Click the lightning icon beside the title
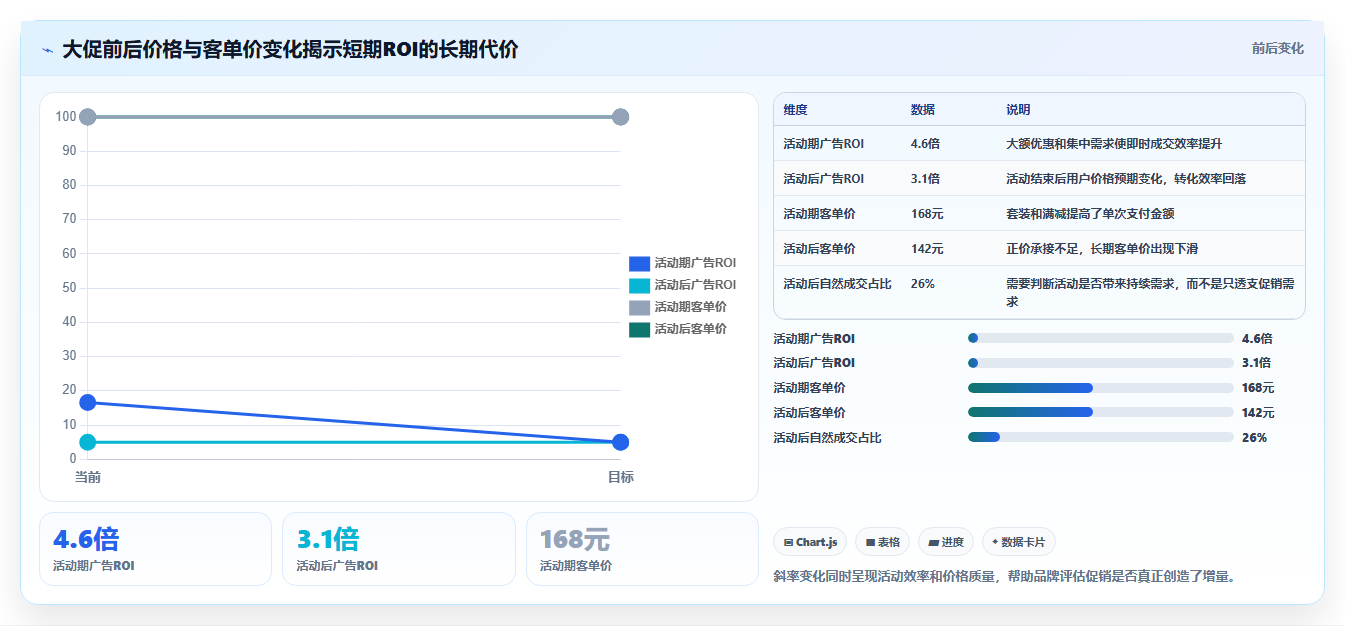This screenshot has width=1345, height=626. 47,50
